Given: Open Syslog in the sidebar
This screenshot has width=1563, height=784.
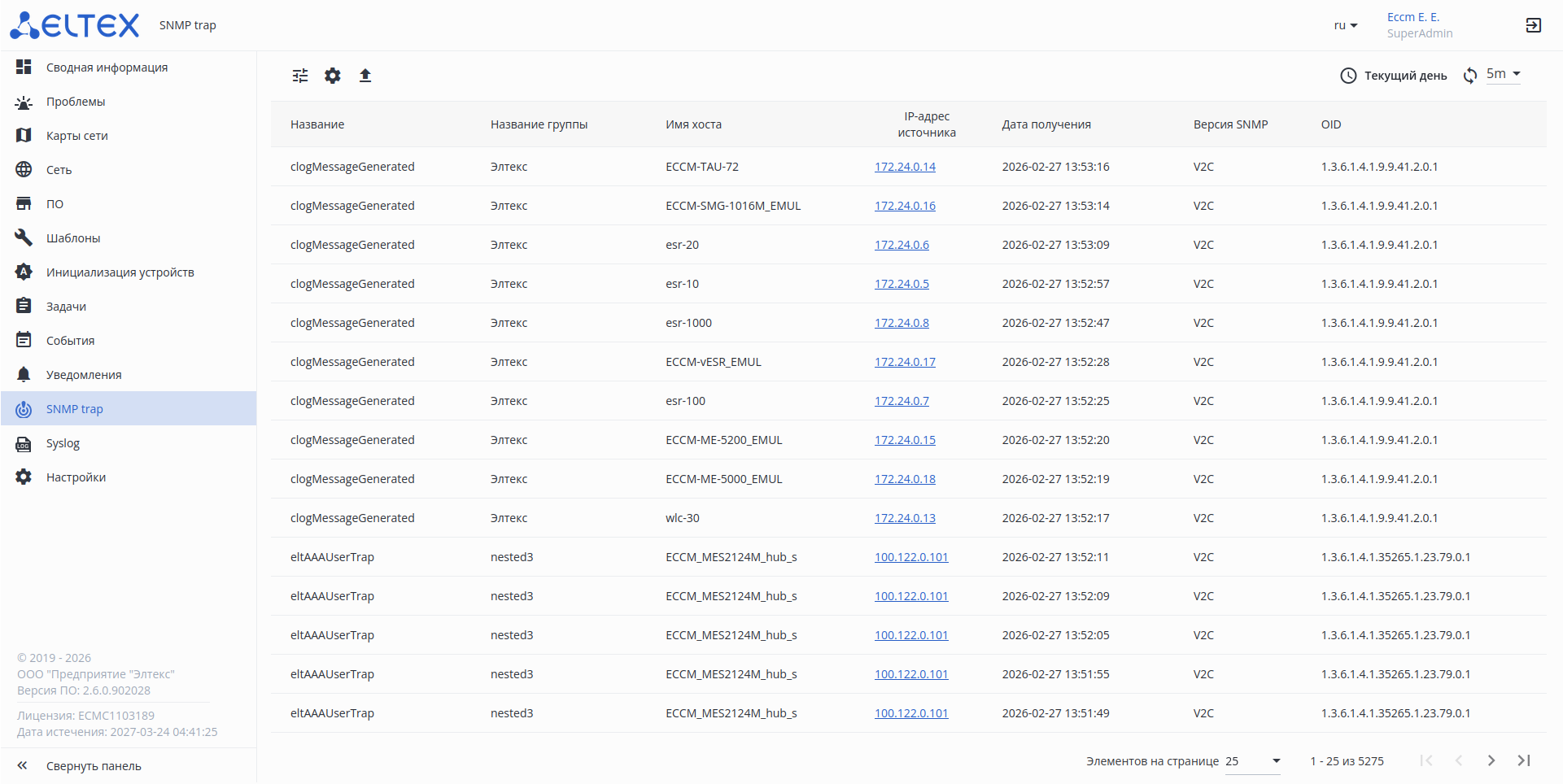Looking at the screenshot, I should coord(63,443).
